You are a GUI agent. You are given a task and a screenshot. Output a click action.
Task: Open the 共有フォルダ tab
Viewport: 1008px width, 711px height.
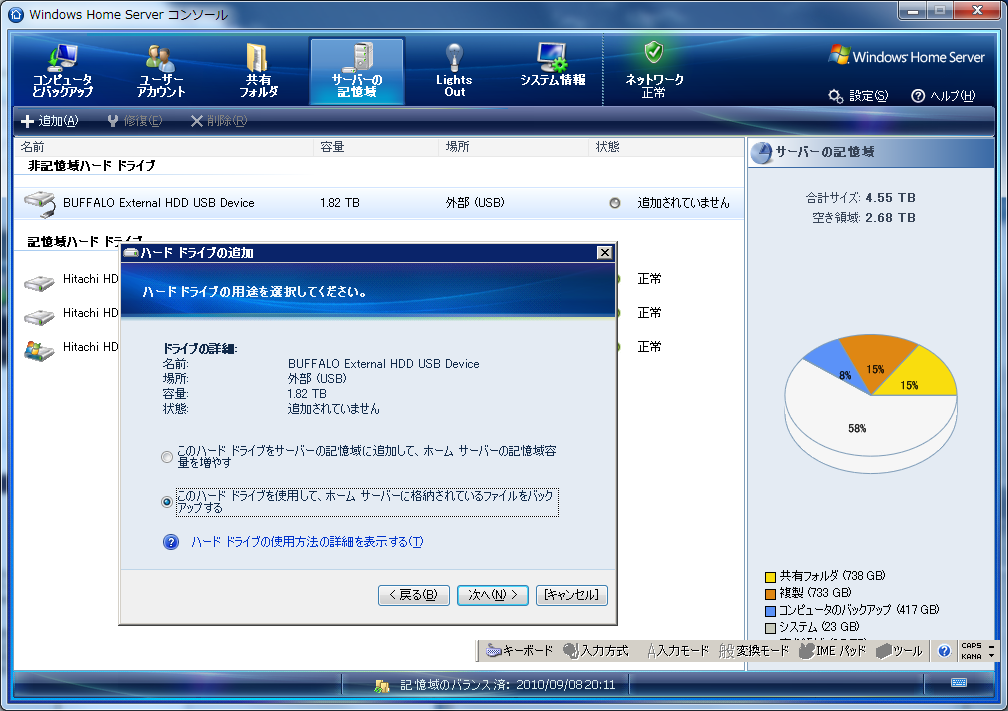[258, 71]
